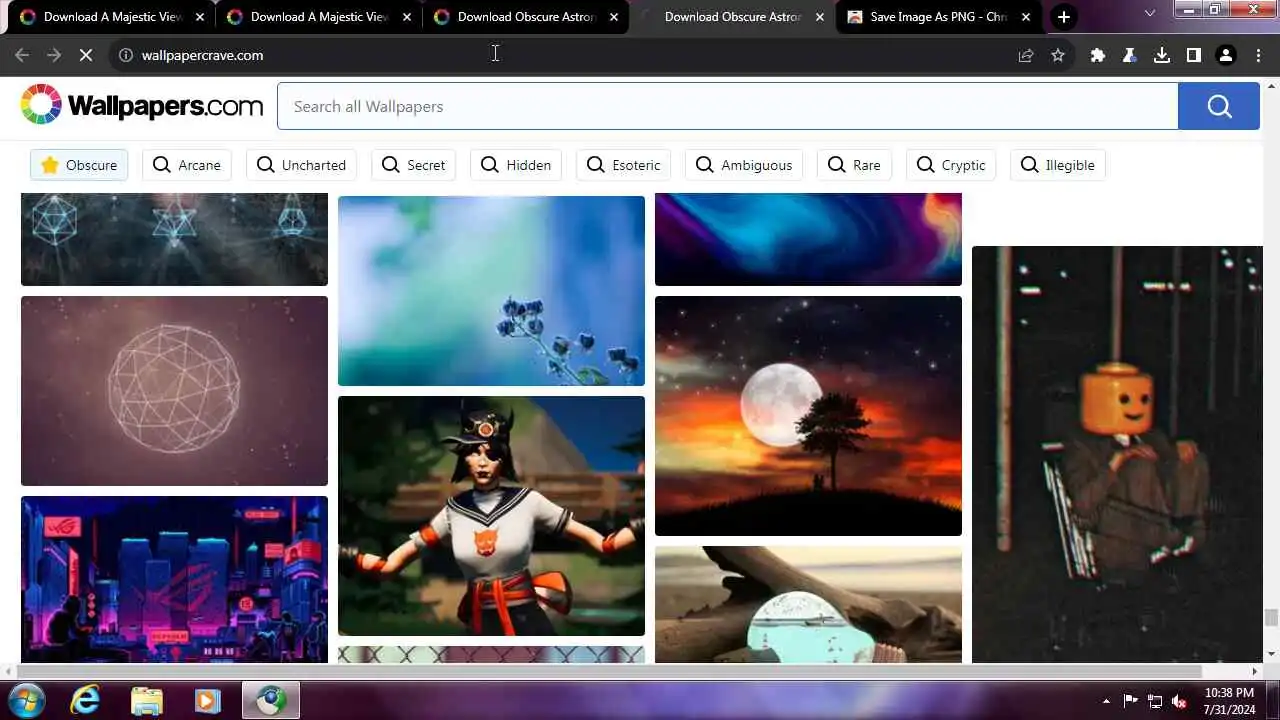Close the first Majestic View tab

199,17
